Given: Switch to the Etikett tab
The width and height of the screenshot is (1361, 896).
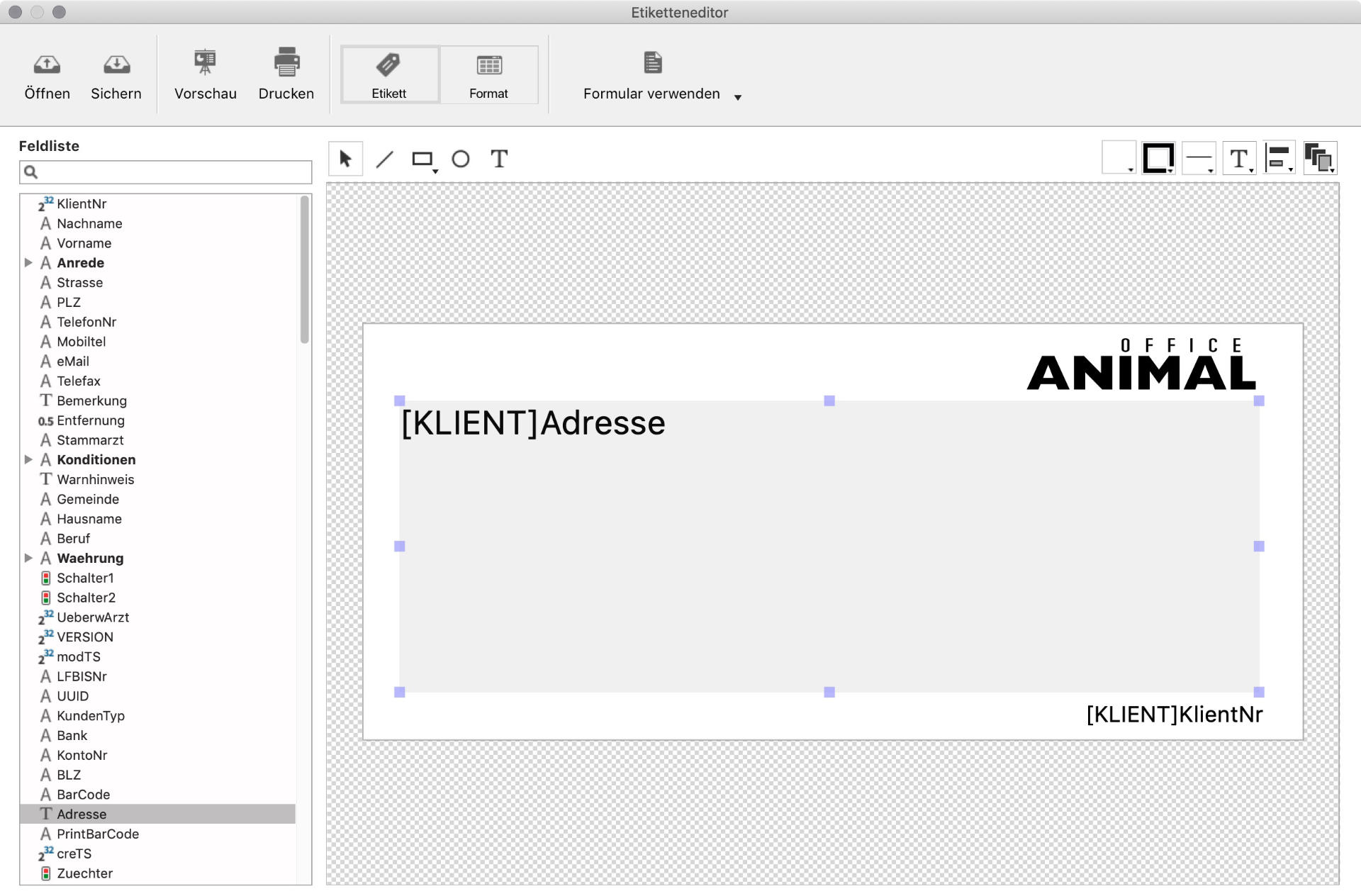Looking at the screenshot, I should (x=388, y=74).
